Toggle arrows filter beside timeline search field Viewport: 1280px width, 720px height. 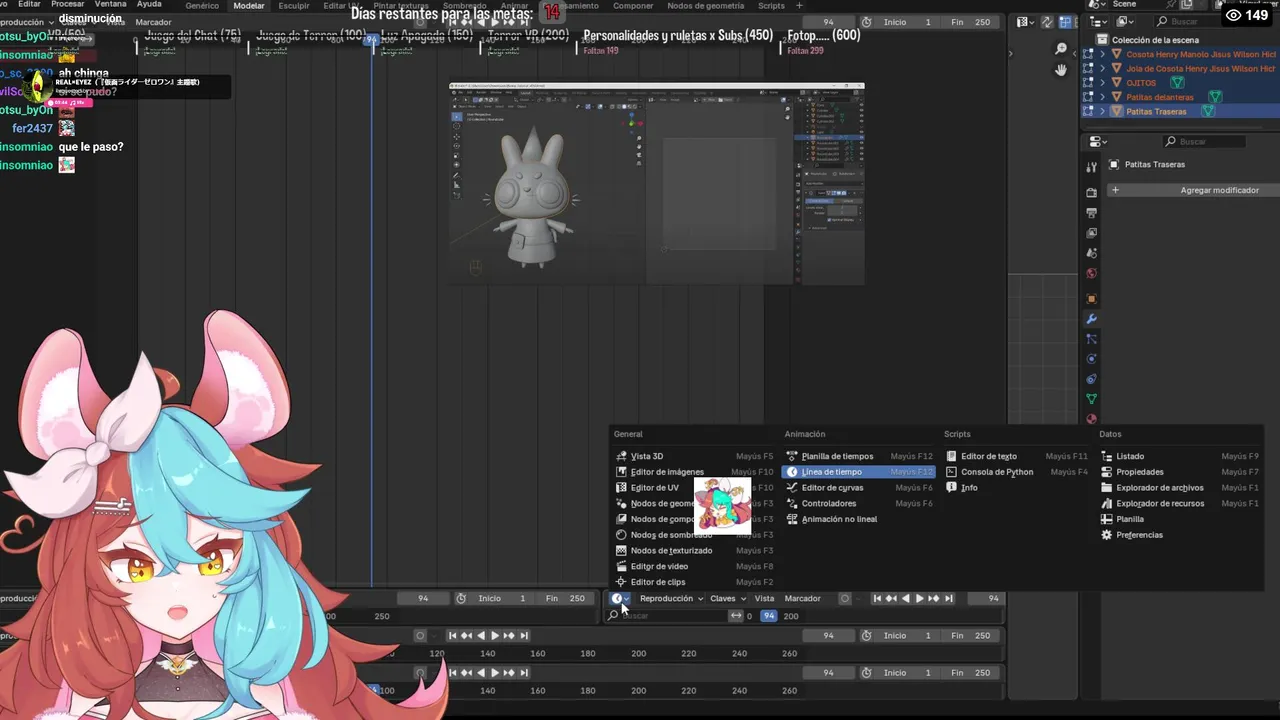click(736, 616)
